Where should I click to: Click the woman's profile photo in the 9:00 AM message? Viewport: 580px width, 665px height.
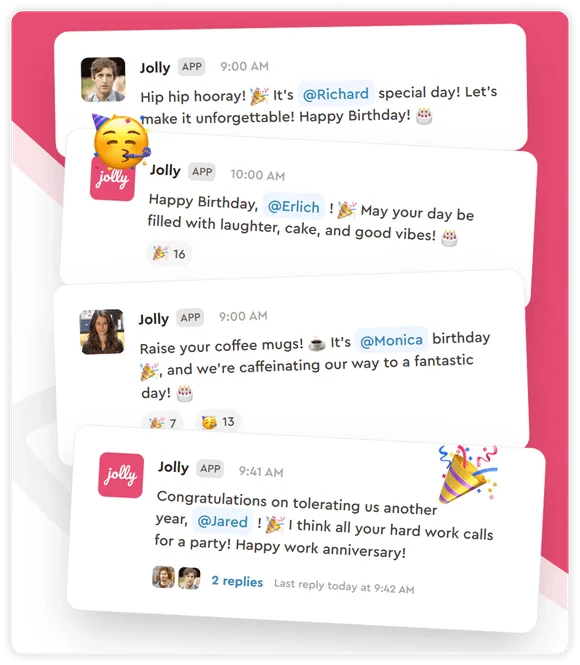coord(102,331)
